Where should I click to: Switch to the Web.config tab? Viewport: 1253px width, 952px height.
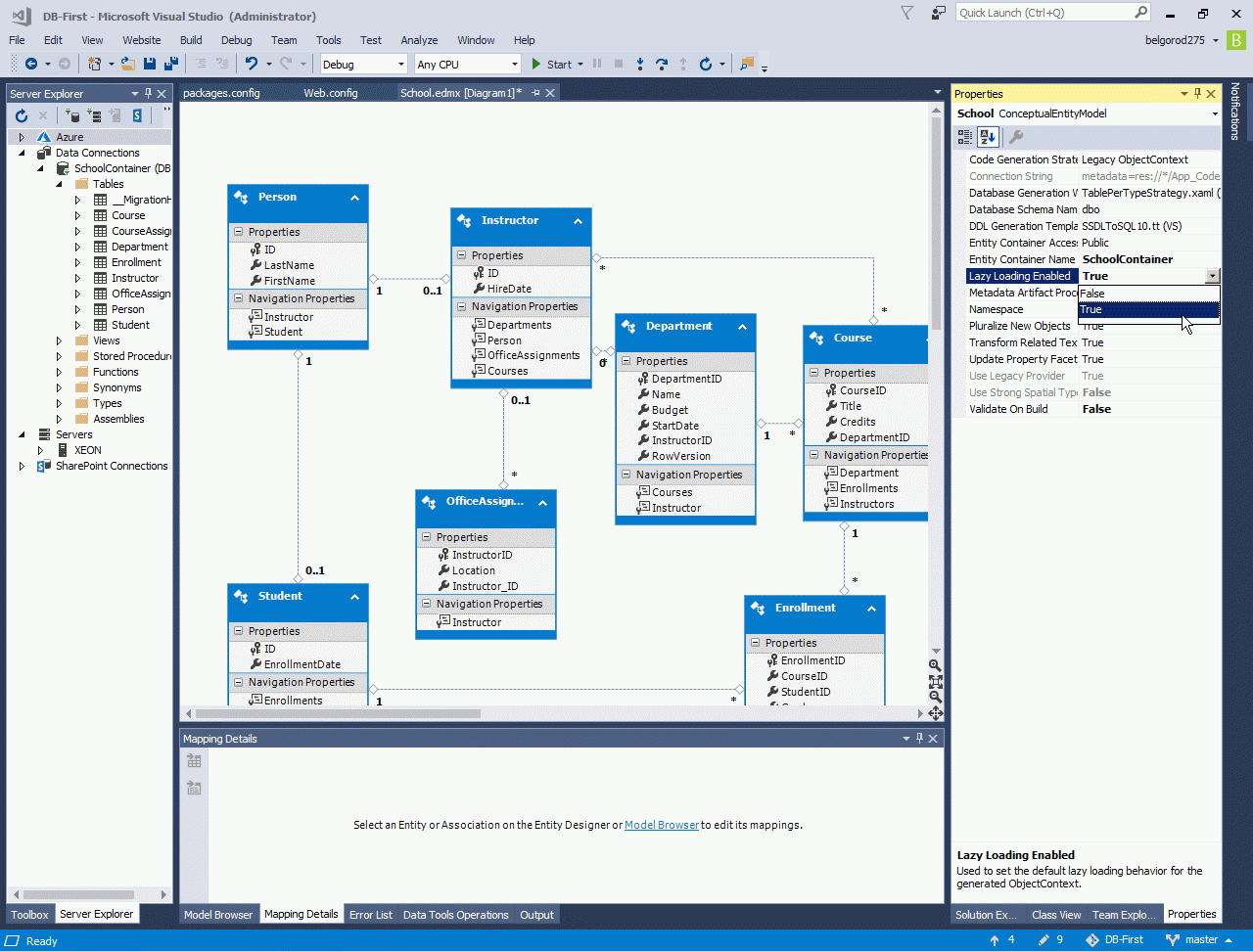[331, 93]
